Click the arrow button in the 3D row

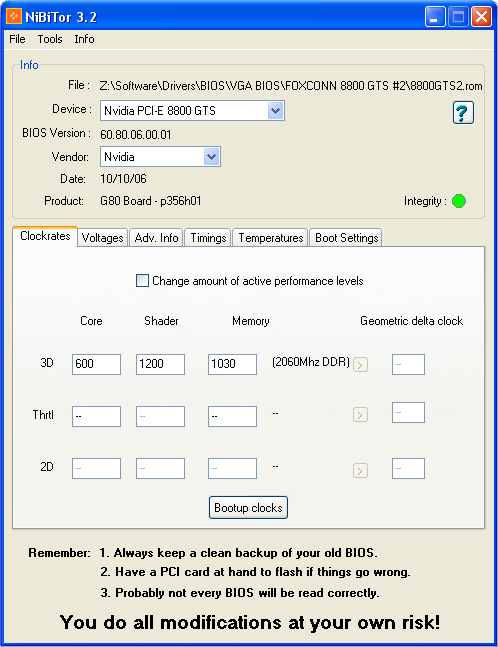pyautogui.click(x=360, y=365)
